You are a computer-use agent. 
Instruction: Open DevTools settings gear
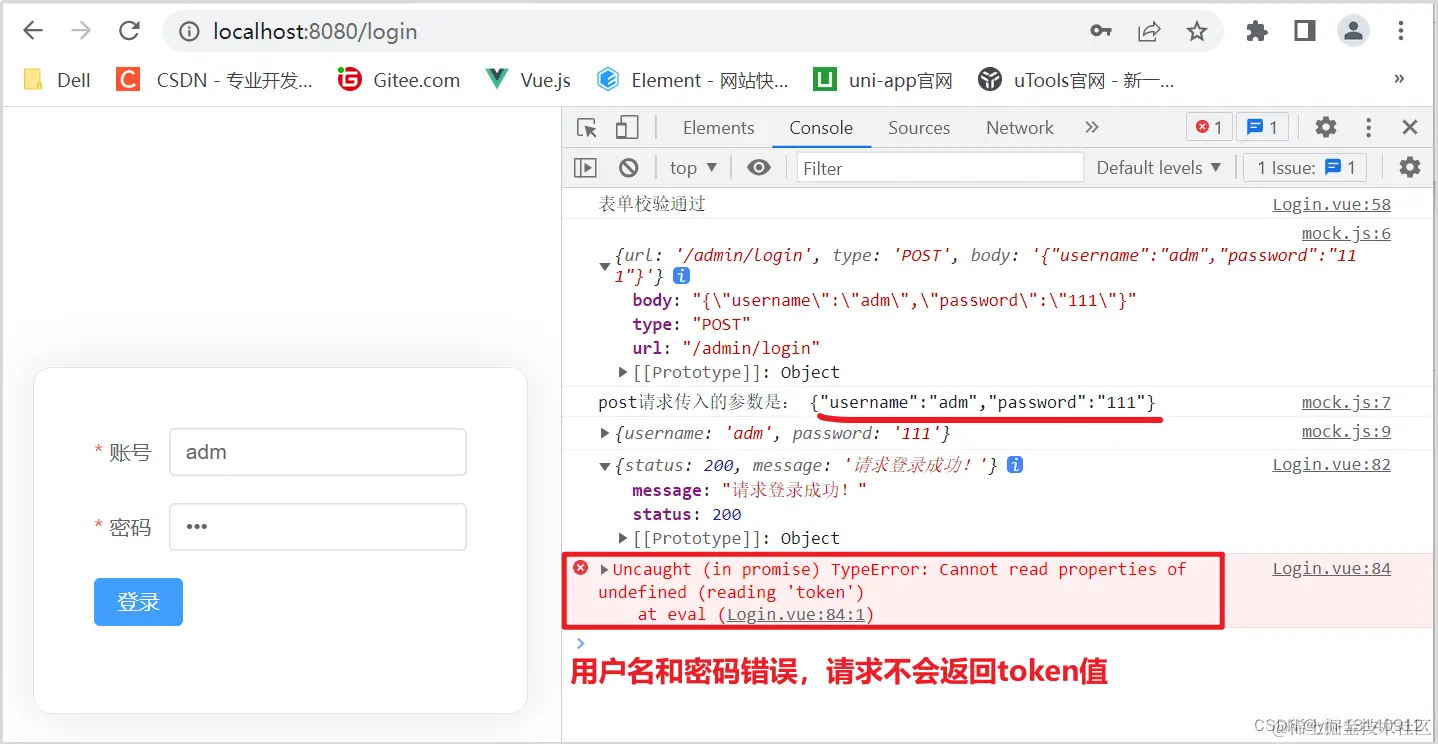[x=1325, y=127]
